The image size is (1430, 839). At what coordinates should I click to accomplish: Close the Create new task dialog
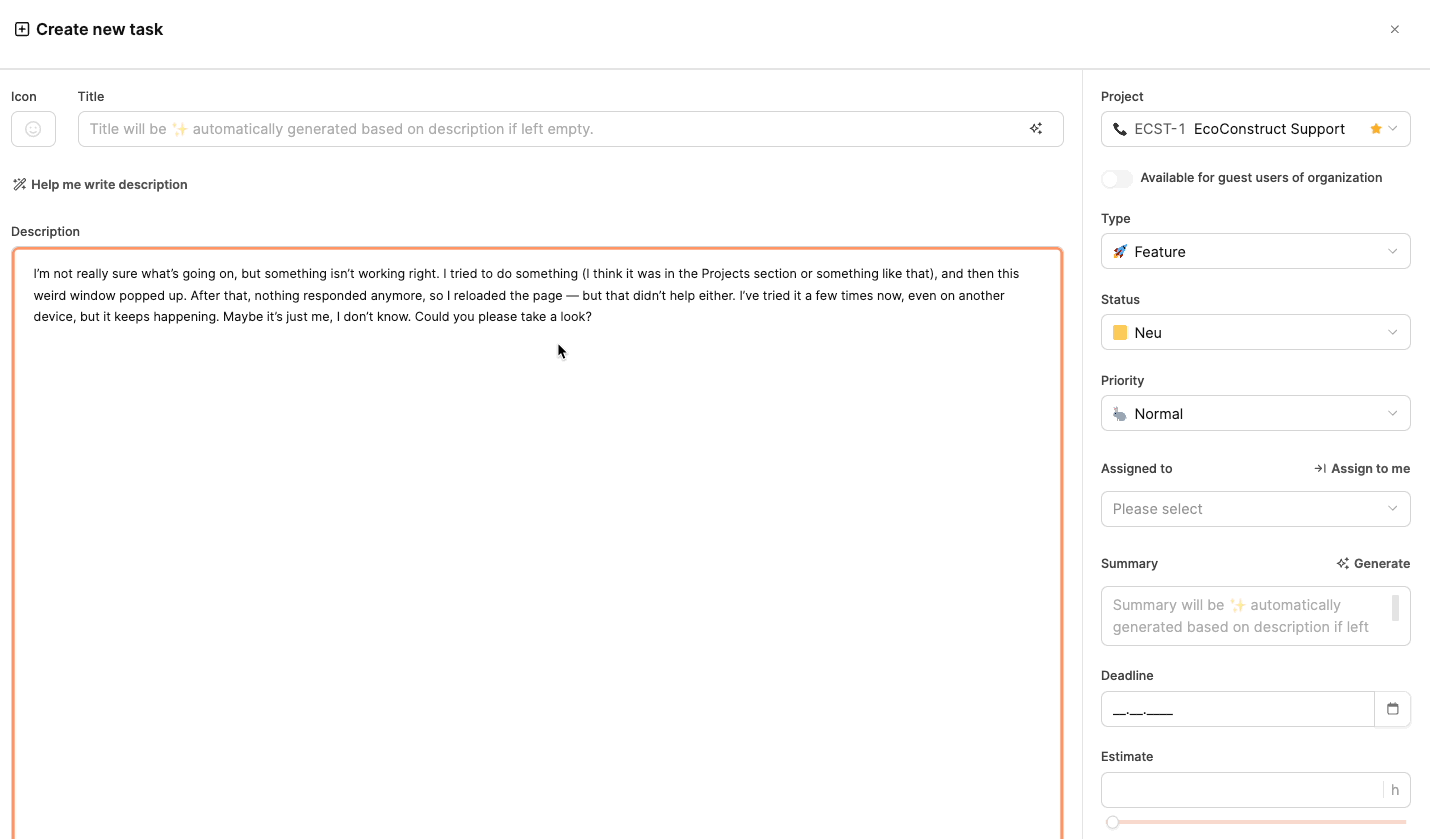(x=1394, y=29)
